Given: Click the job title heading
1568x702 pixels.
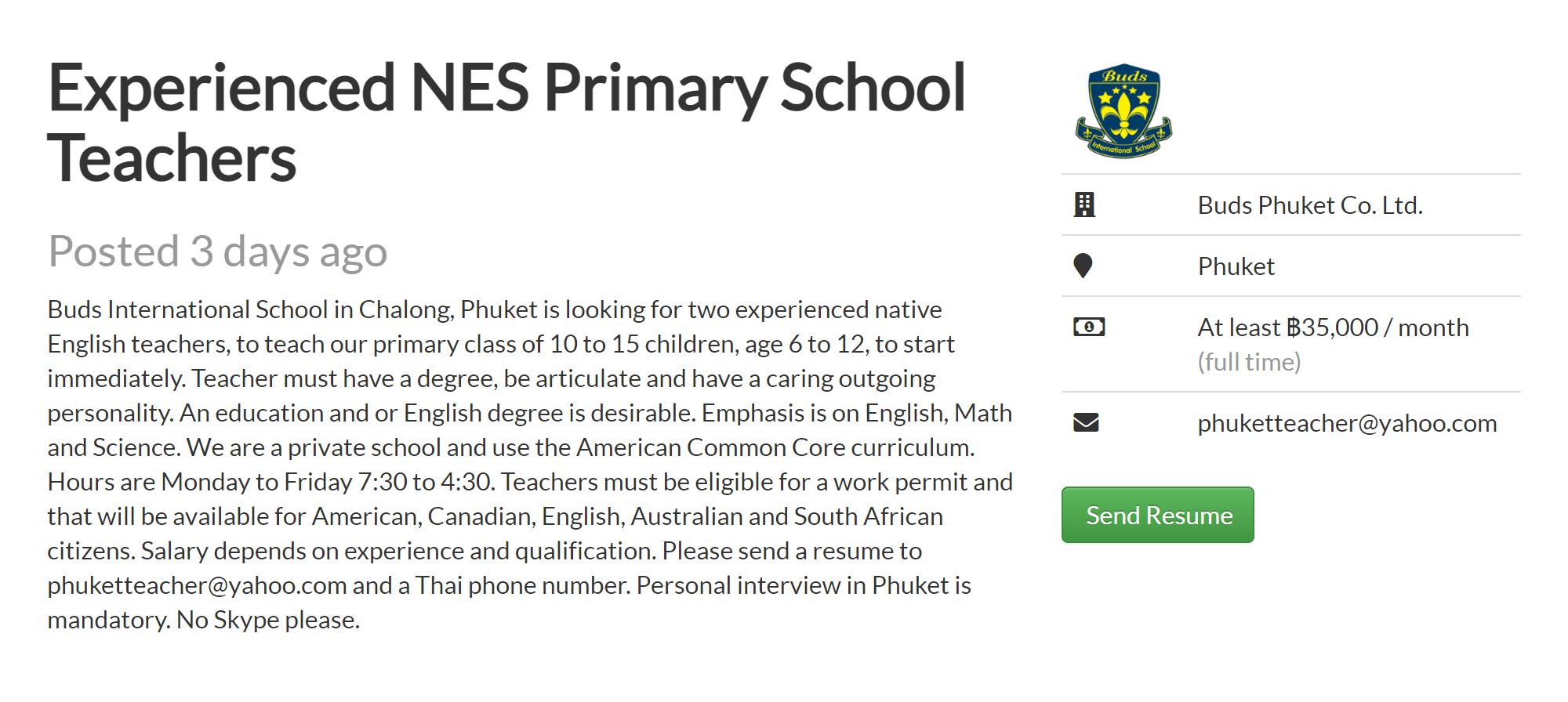Looking at the screenshot, I should (x=506, y=122).
